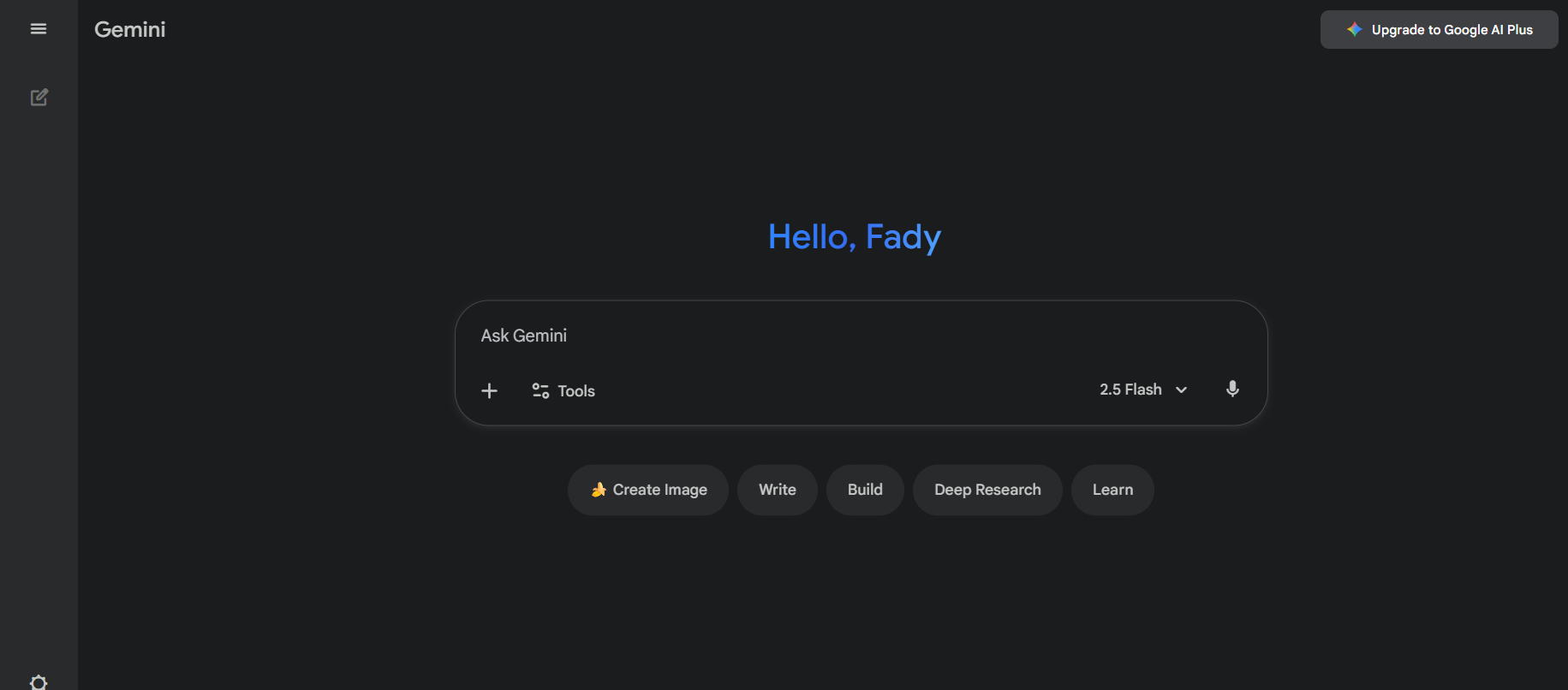Click the plus icon to add files
1568x690 pixels.
pos(489,391)
